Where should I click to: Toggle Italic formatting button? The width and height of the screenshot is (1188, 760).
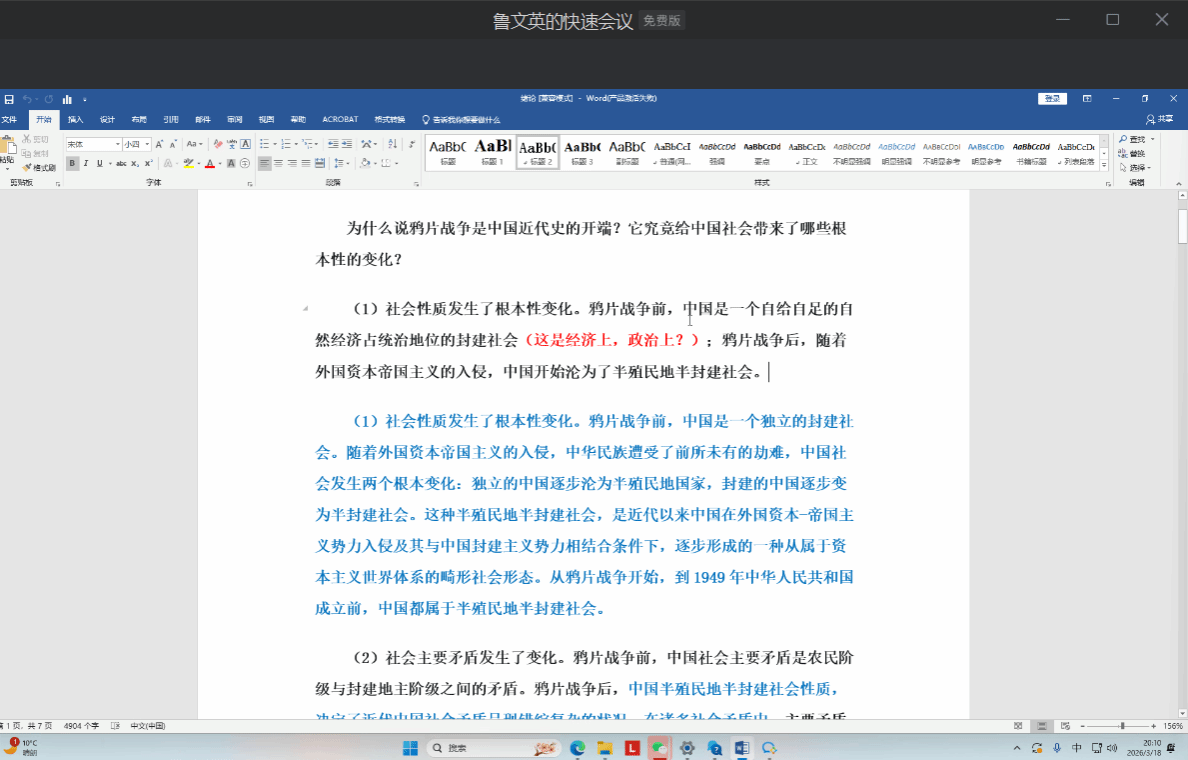point(86,163)
